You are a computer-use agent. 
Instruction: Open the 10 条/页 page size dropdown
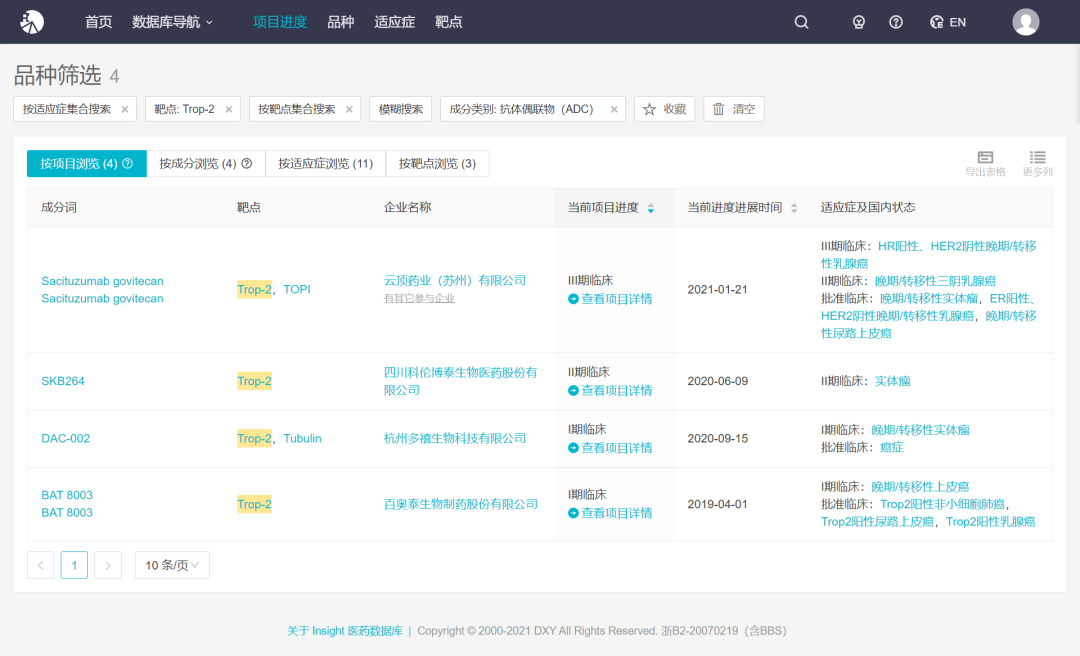(x=172, y=565)
